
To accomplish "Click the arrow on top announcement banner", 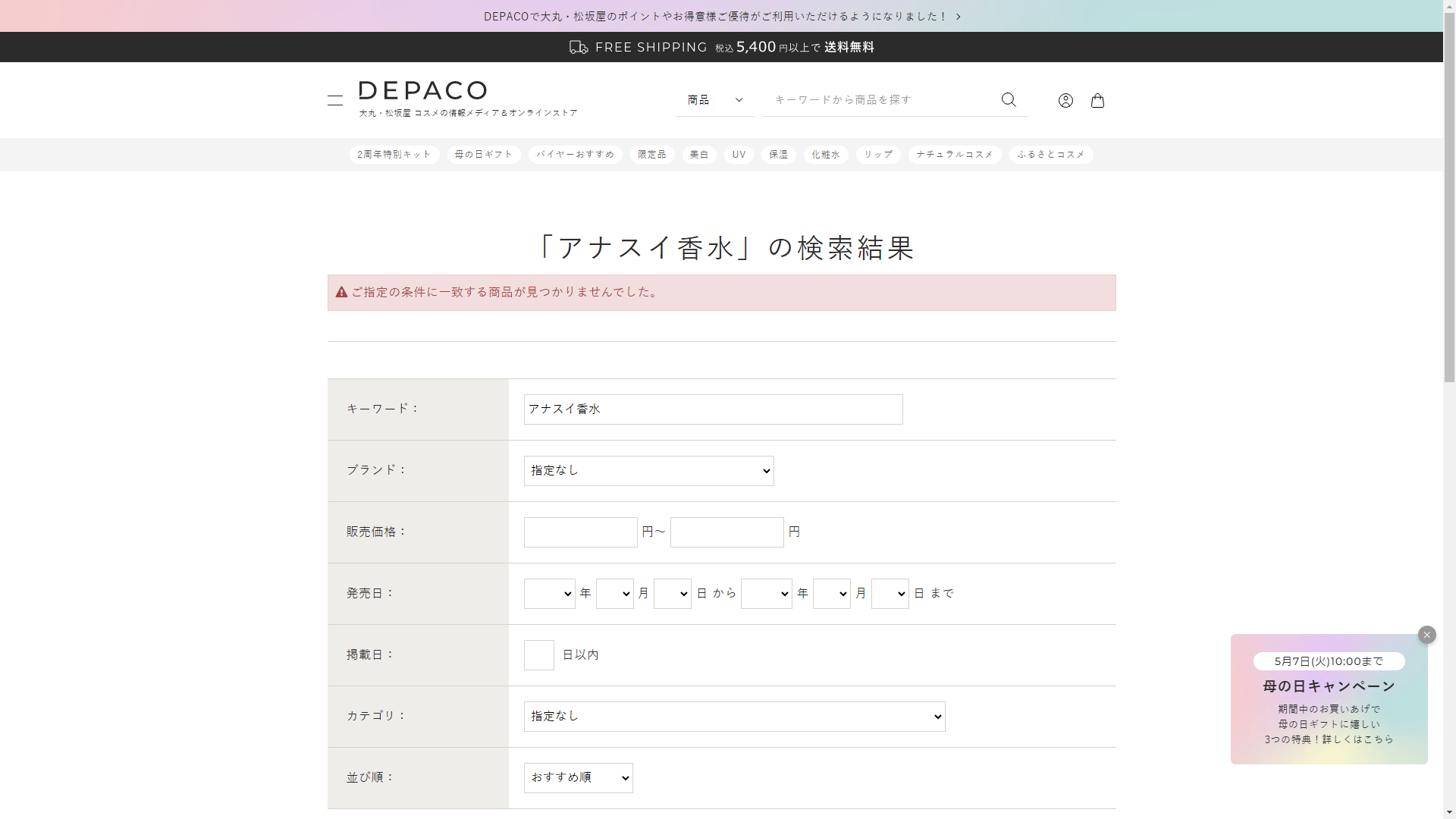I will pos(959,17).
